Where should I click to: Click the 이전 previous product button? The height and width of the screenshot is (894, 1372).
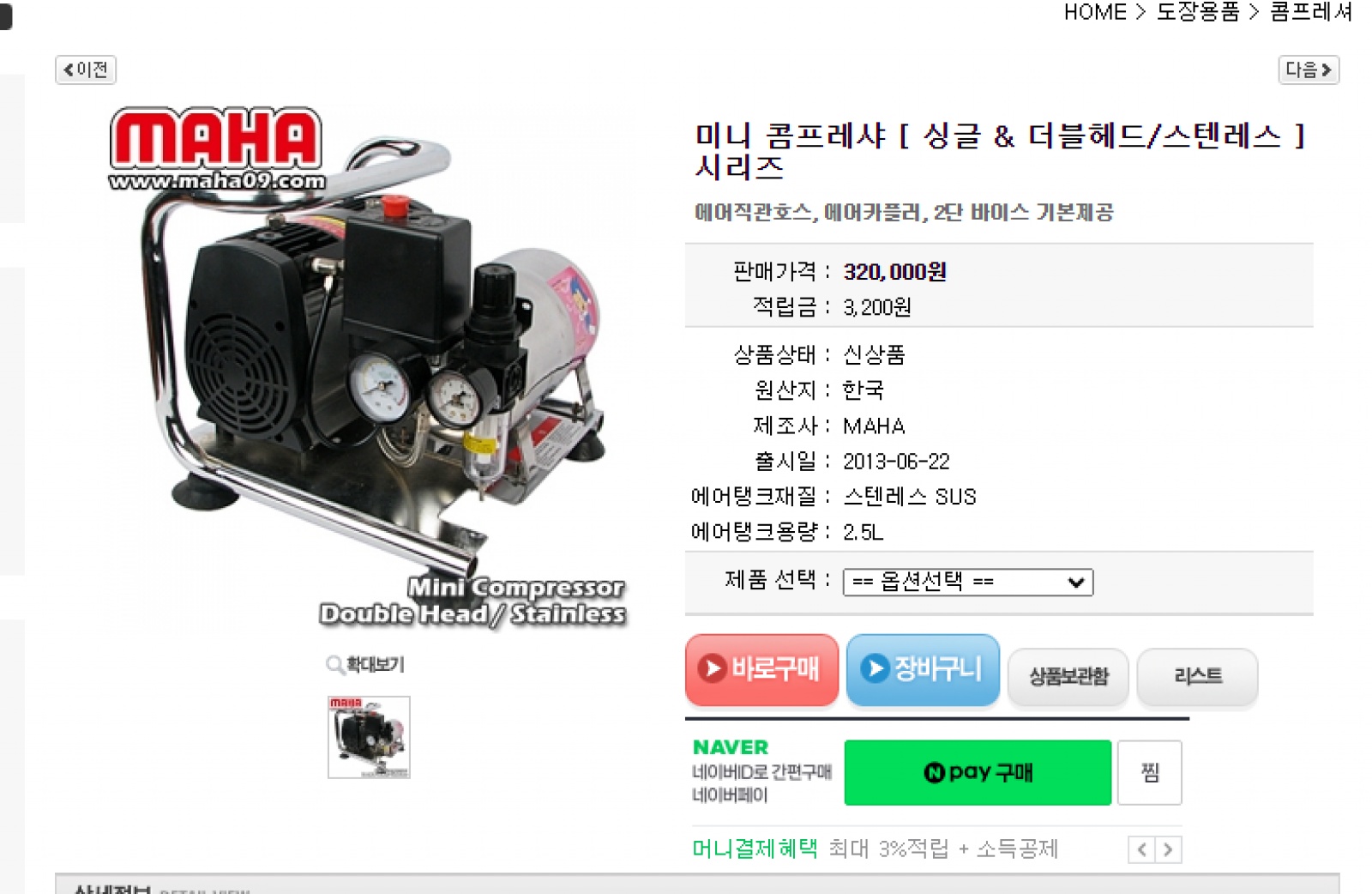click(x=86, y=69)
